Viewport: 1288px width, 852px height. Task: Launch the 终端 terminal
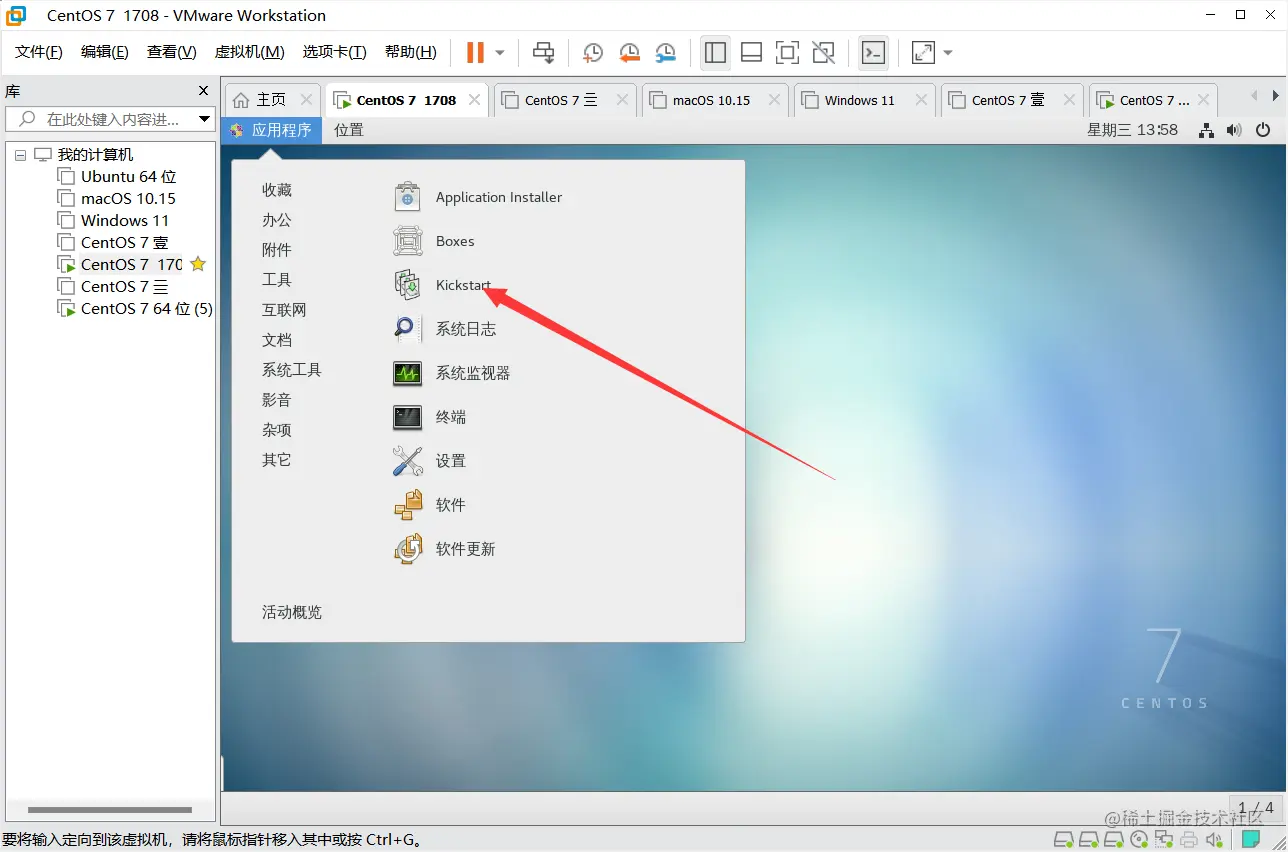click(430, 417)
